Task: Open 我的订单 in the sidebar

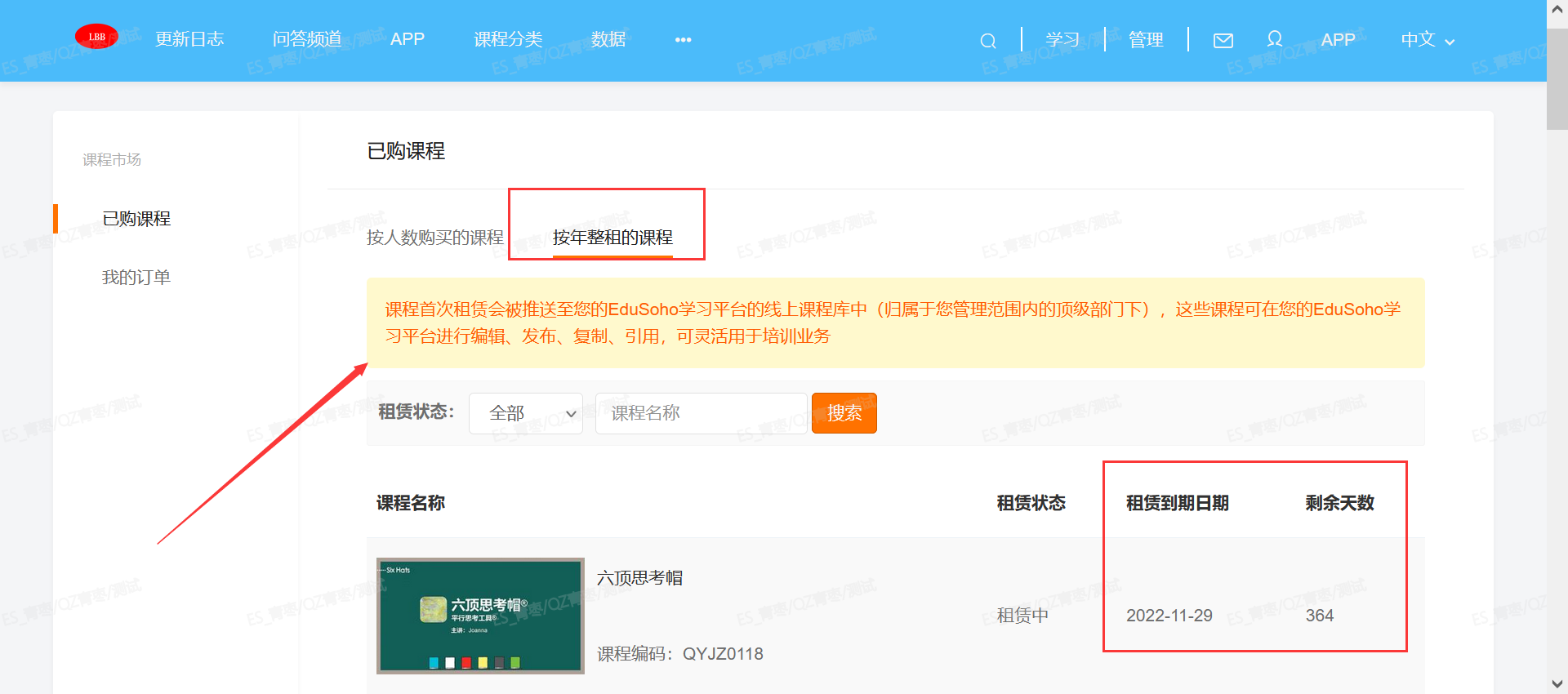Action: (x=136, y=278)
